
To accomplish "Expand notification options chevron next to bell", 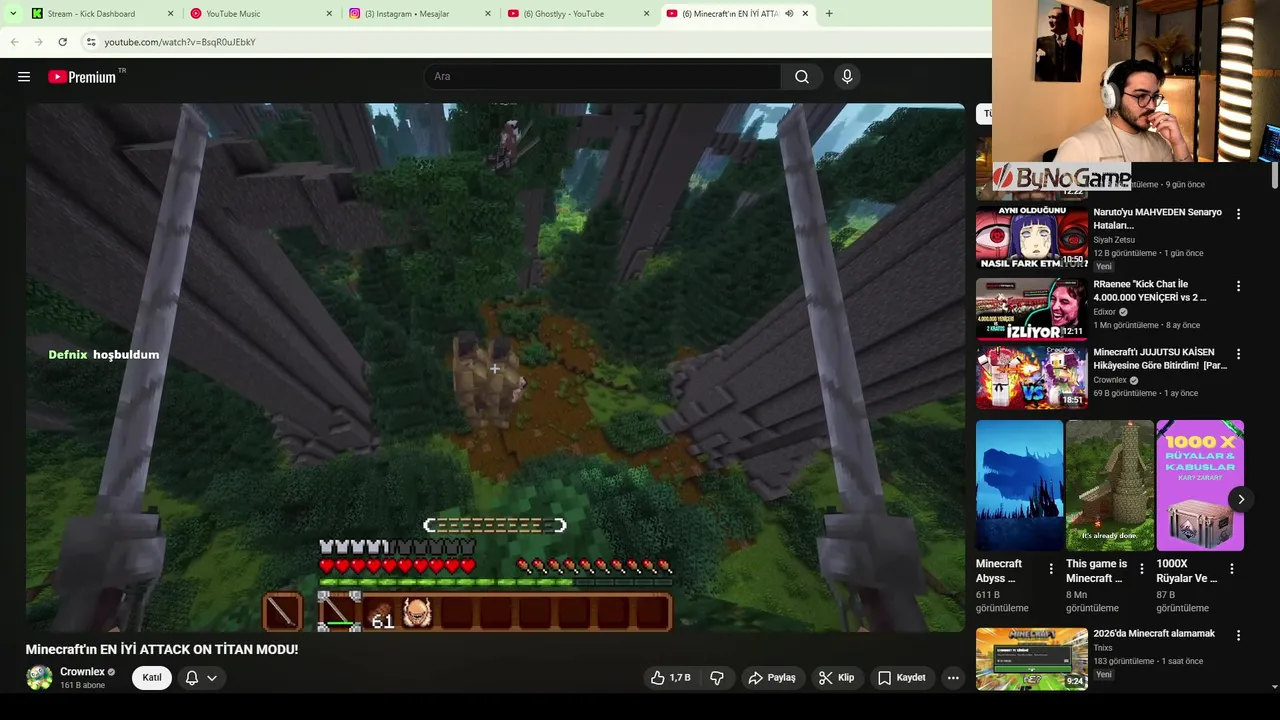I will [212, 678].
